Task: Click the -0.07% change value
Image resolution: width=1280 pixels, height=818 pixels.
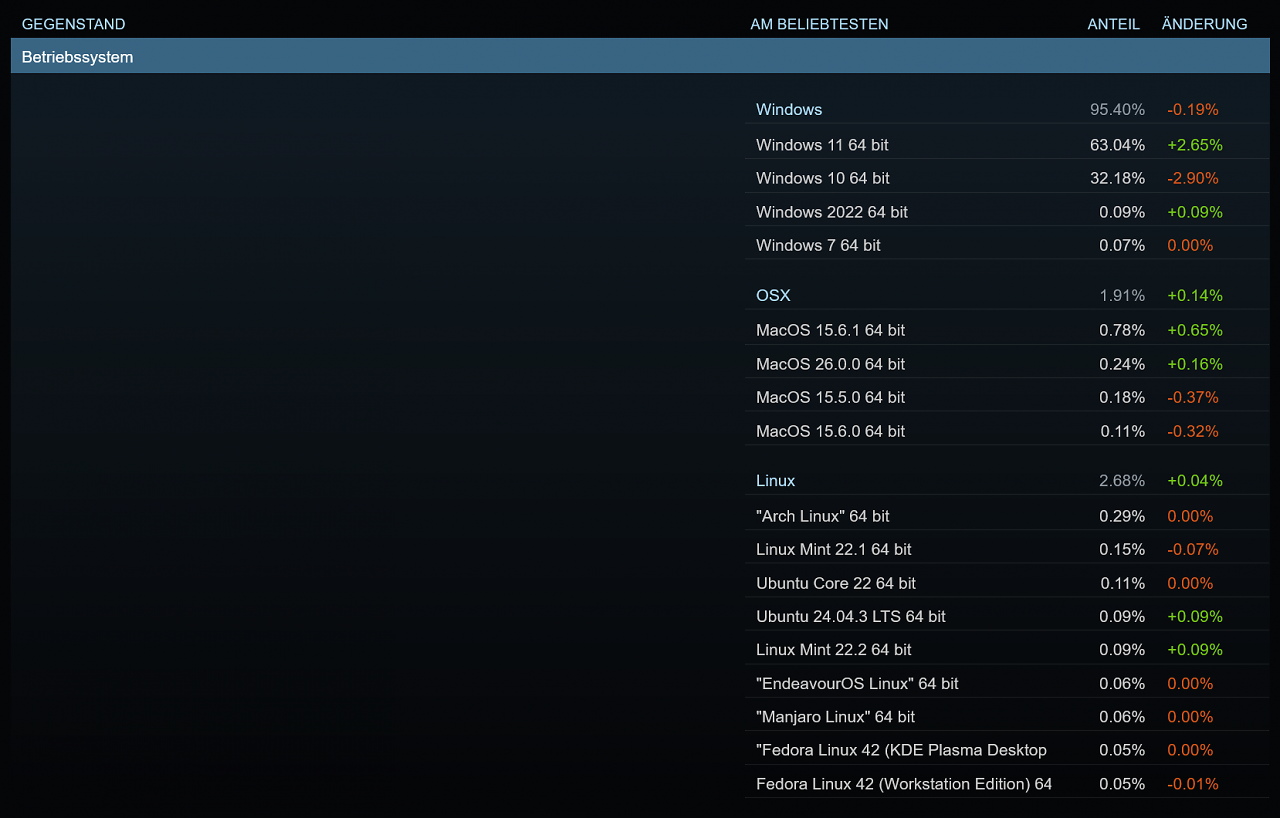Action: (1193, 549)
